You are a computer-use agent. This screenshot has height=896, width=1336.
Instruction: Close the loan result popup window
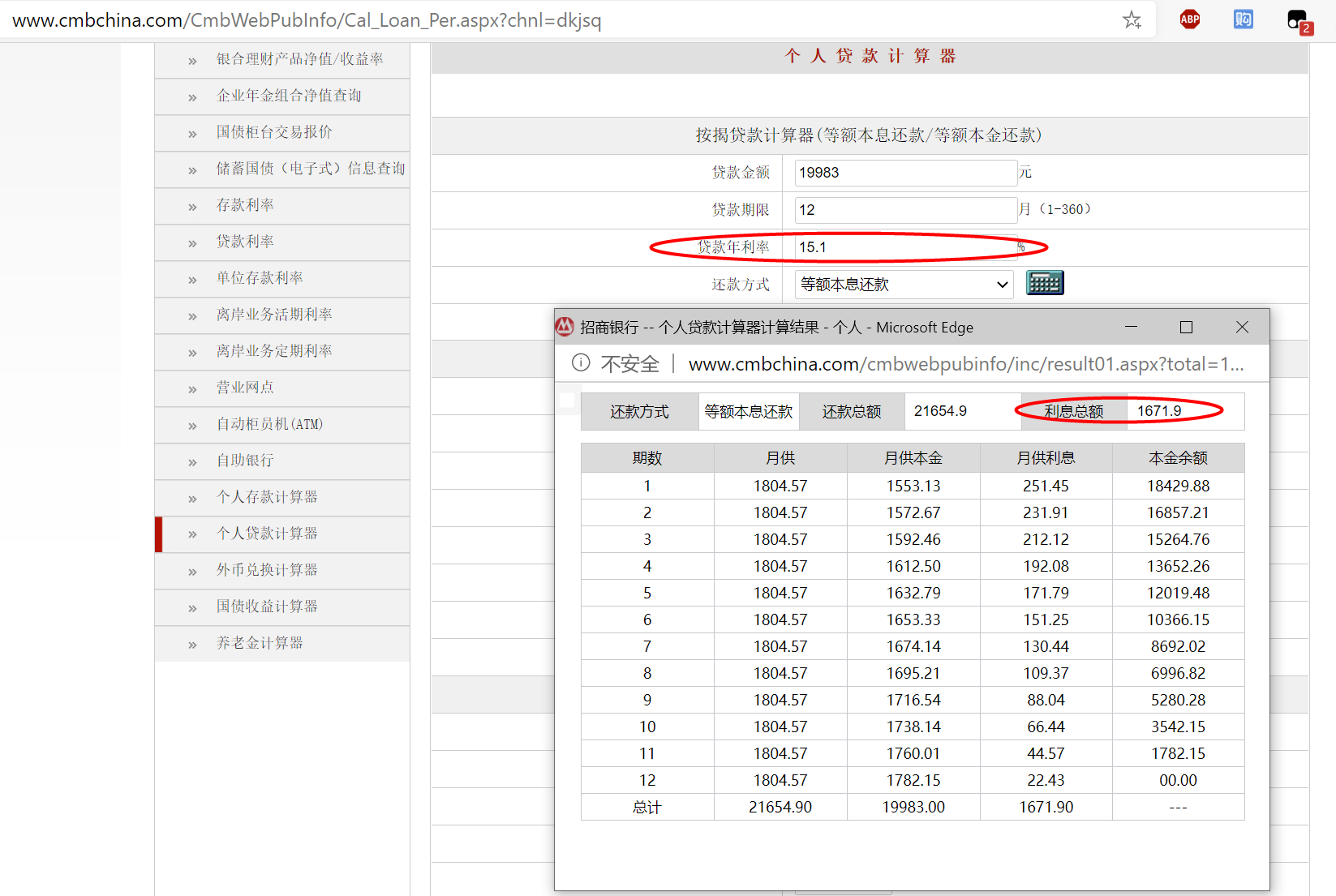tap(1241, 327)
